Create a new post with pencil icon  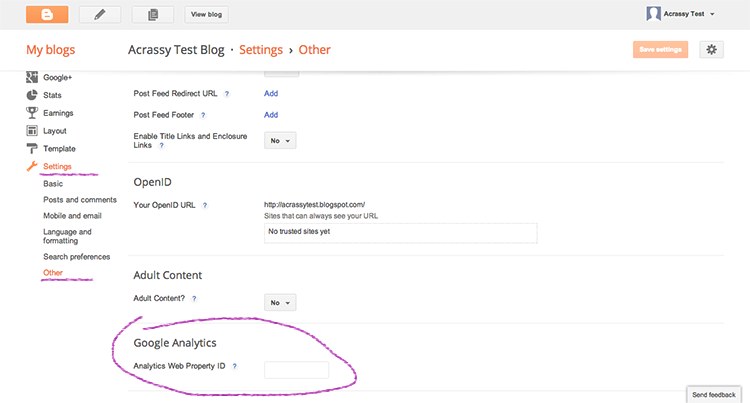click(x=99, y=14)
